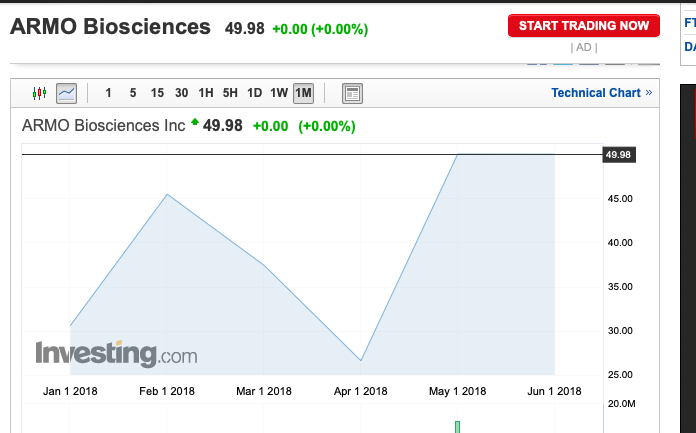Screen dimensions: 696x433
Task: Click the 49.98 price marker label
Action: [x=619, y=155]
